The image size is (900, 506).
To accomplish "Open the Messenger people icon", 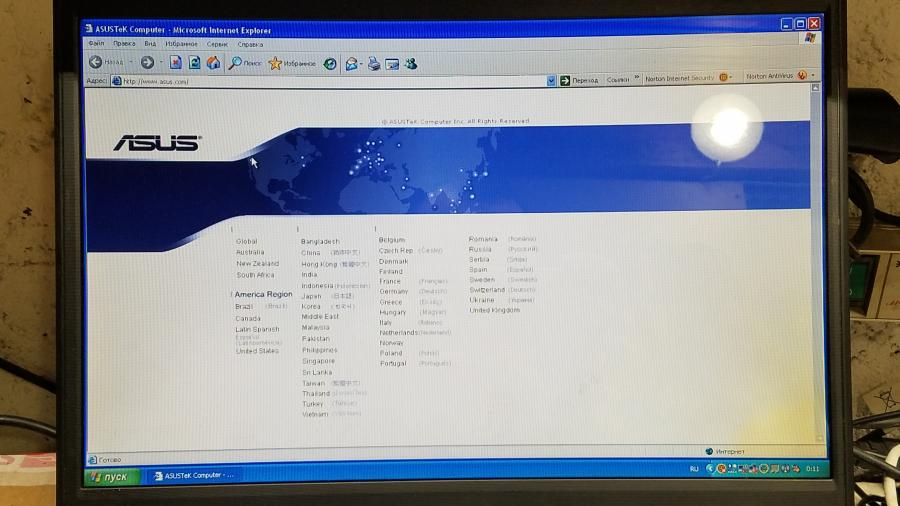I will [x=411, y=64].
